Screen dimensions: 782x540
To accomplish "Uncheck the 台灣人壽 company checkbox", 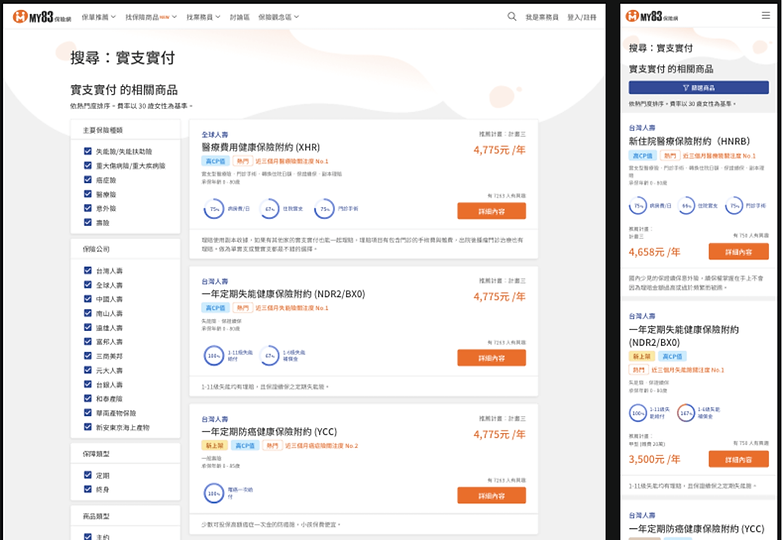I will (x=88, y=270).
